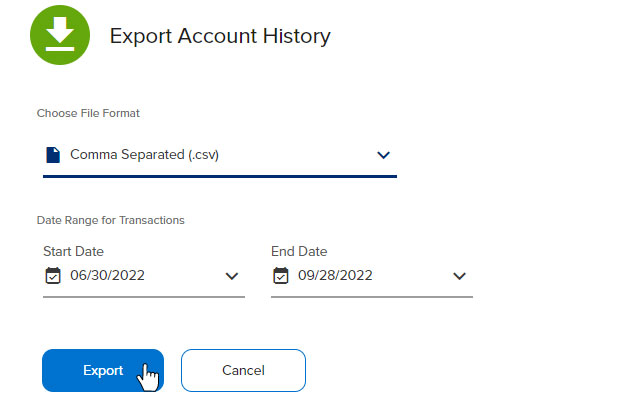Click the file icon beside Comma Separated
This screenshot has height=400, width=640.
53,155
